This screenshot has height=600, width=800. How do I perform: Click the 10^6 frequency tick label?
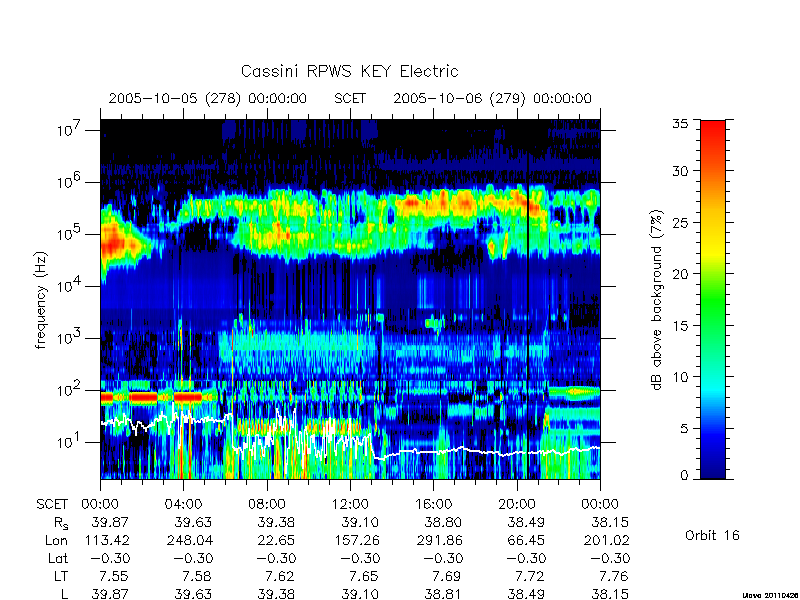click(x=70, y=182)
